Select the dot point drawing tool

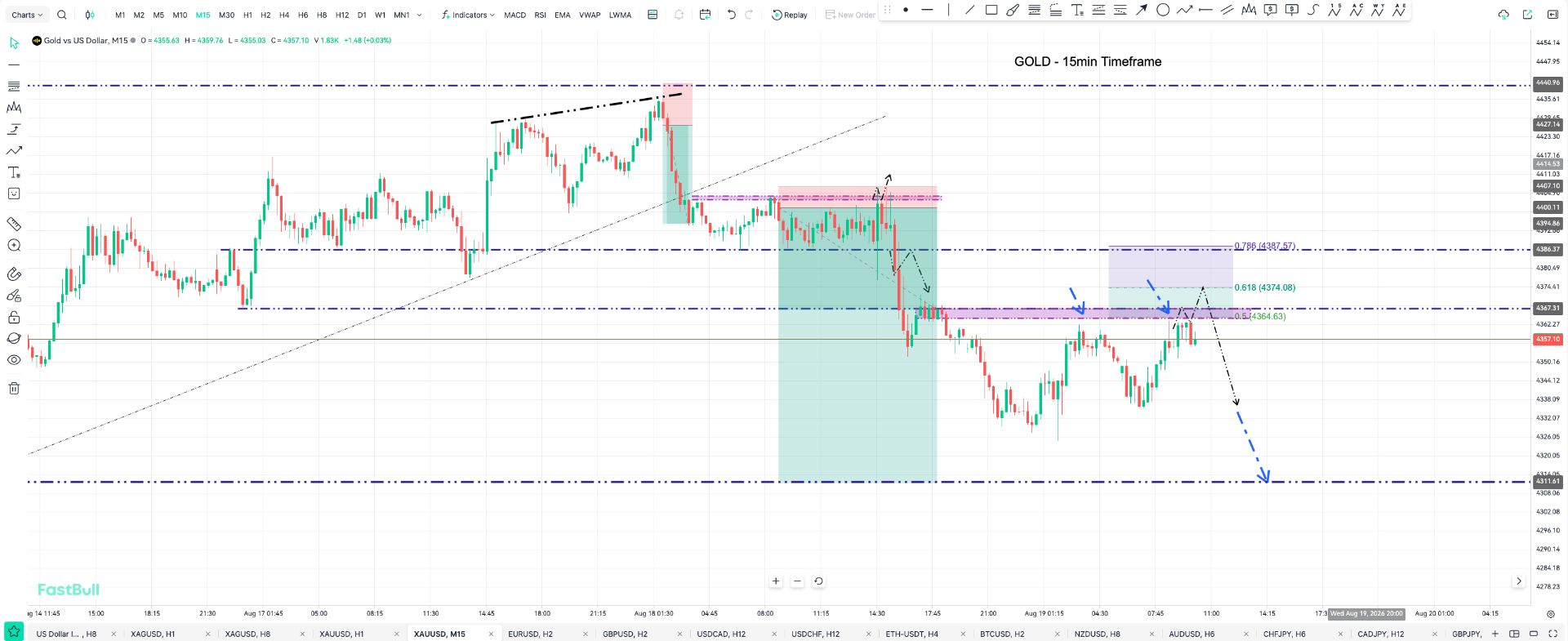coord(906,11)
